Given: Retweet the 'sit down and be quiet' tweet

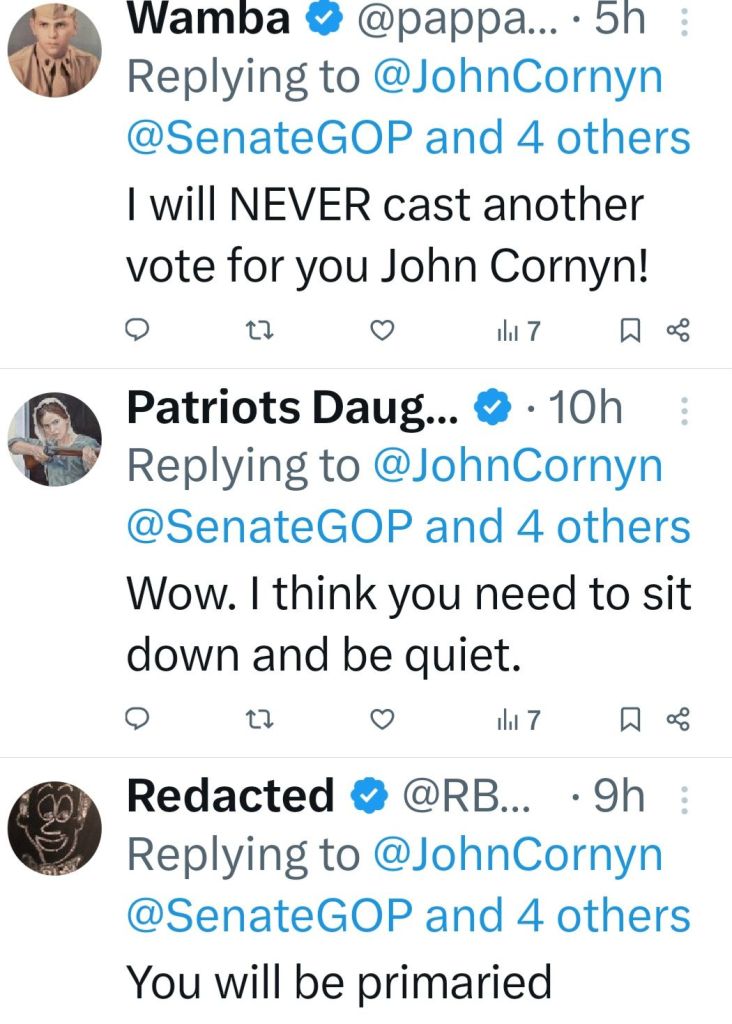Looking at the screenshot, I should (260, 718).
